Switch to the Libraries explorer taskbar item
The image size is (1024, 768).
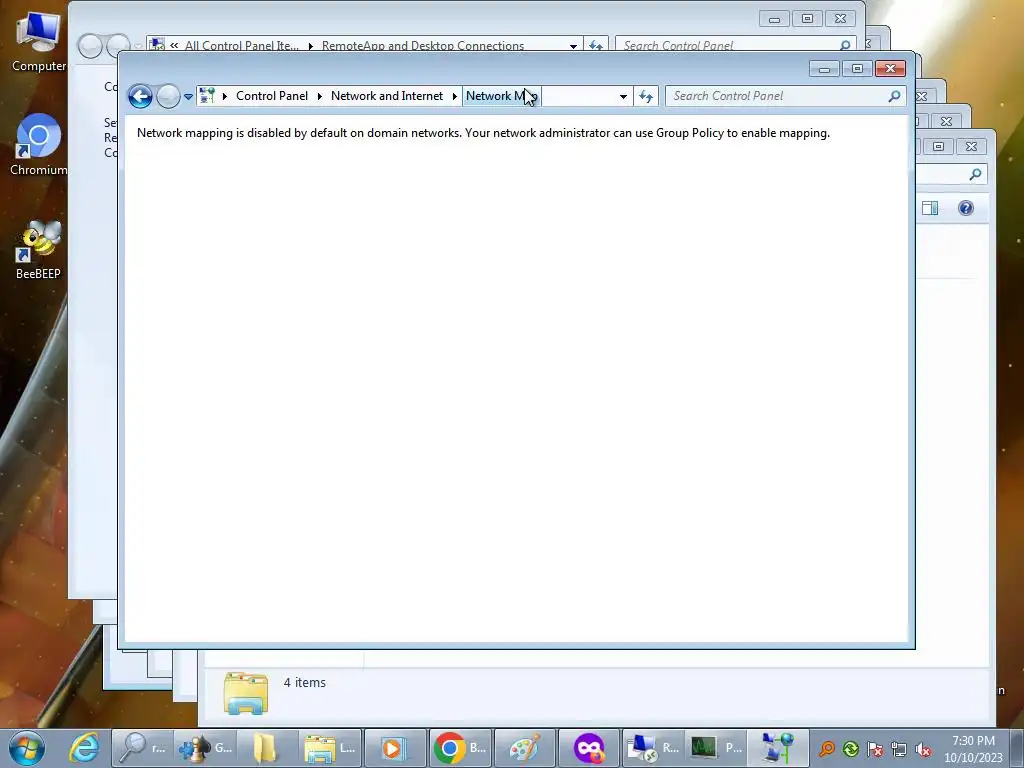tap(330, 748)
